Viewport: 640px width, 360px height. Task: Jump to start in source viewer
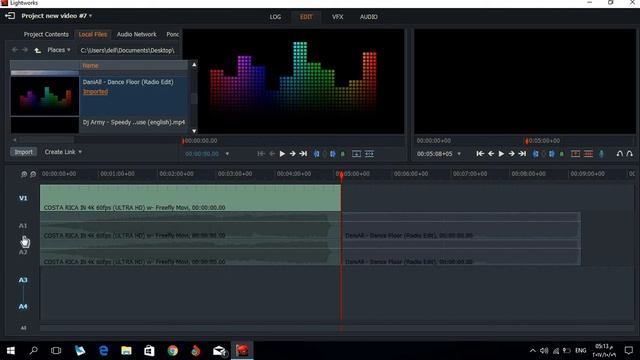(x=261, y=154)
